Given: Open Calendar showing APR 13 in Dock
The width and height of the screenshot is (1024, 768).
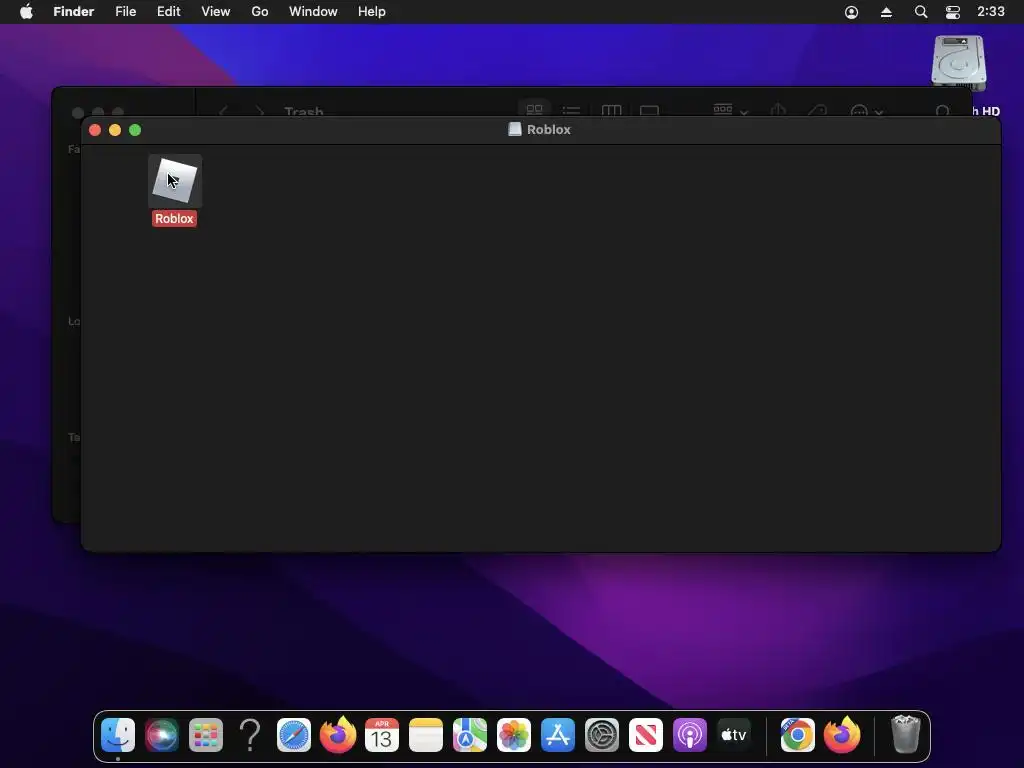Looking at the screenshot, I should tap(382, 735).
